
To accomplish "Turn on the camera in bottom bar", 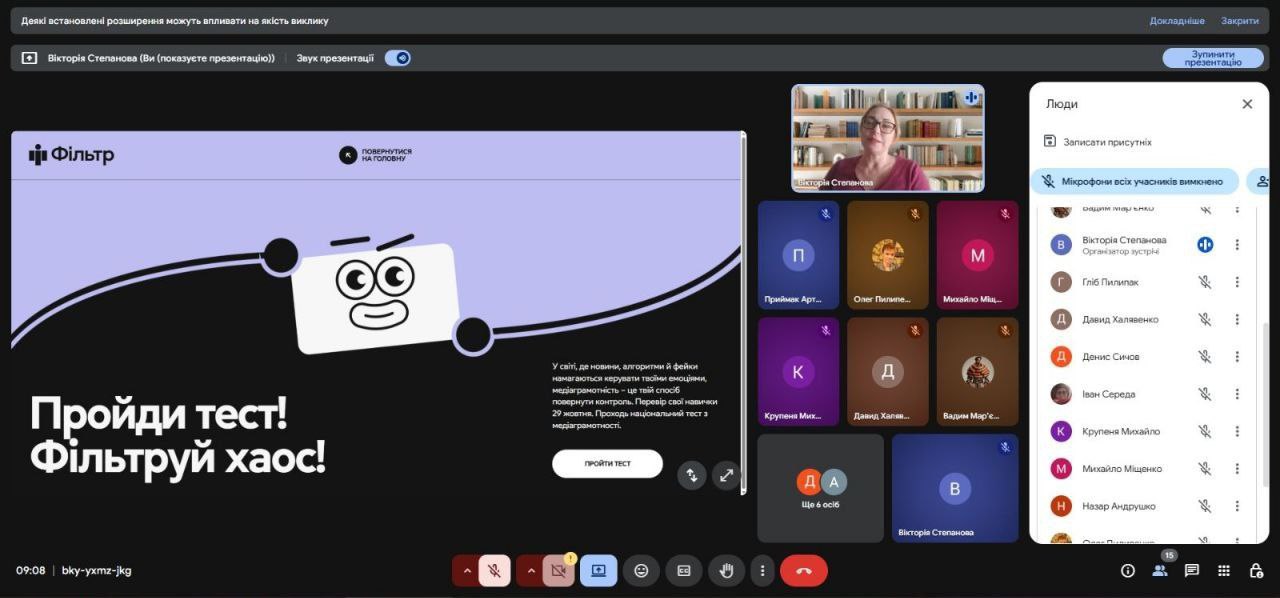I will [559, 570].
